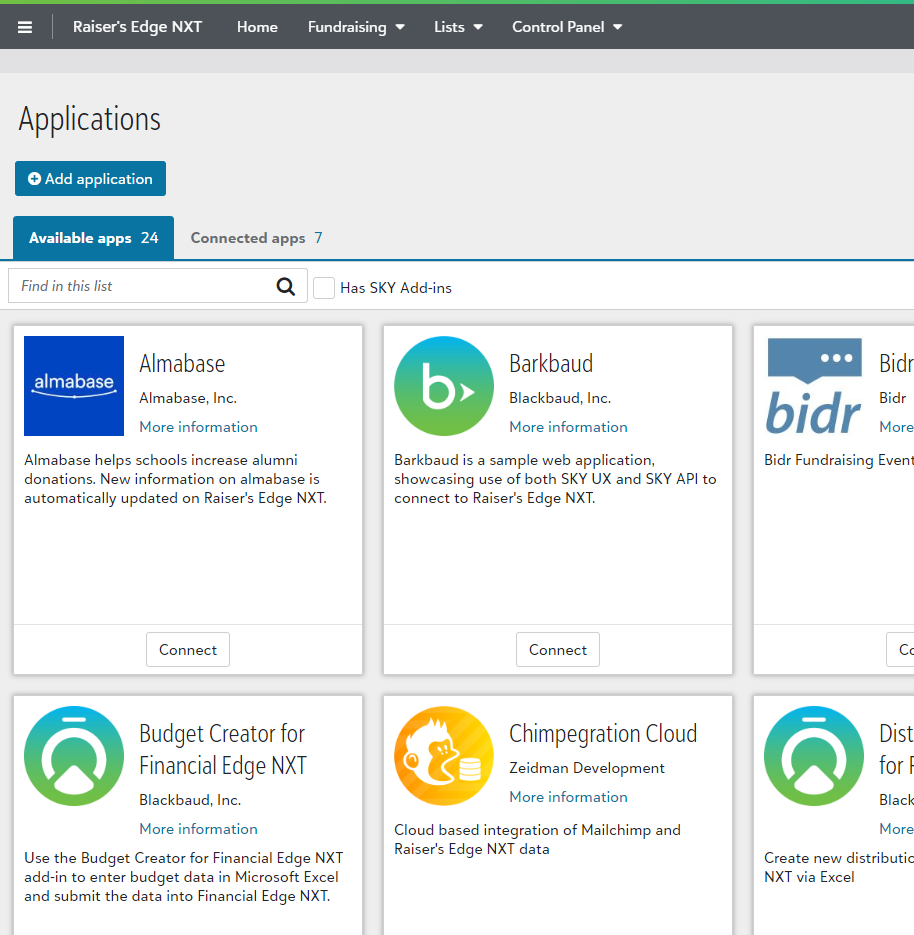Open the hamburger navigation menu
914x935 pixels.
25,27
